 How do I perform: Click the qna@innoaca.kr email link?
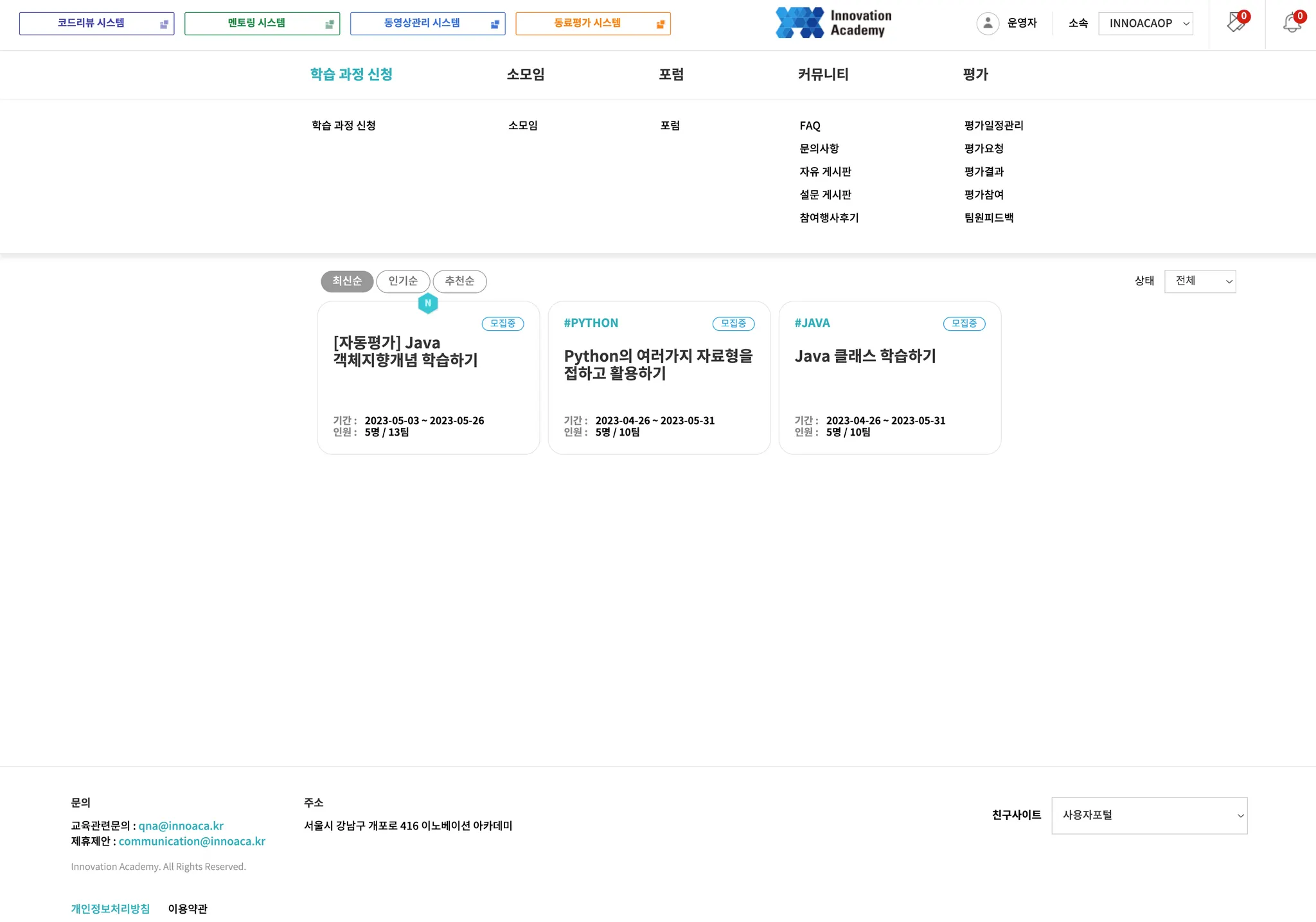click(x=181, y=826)
